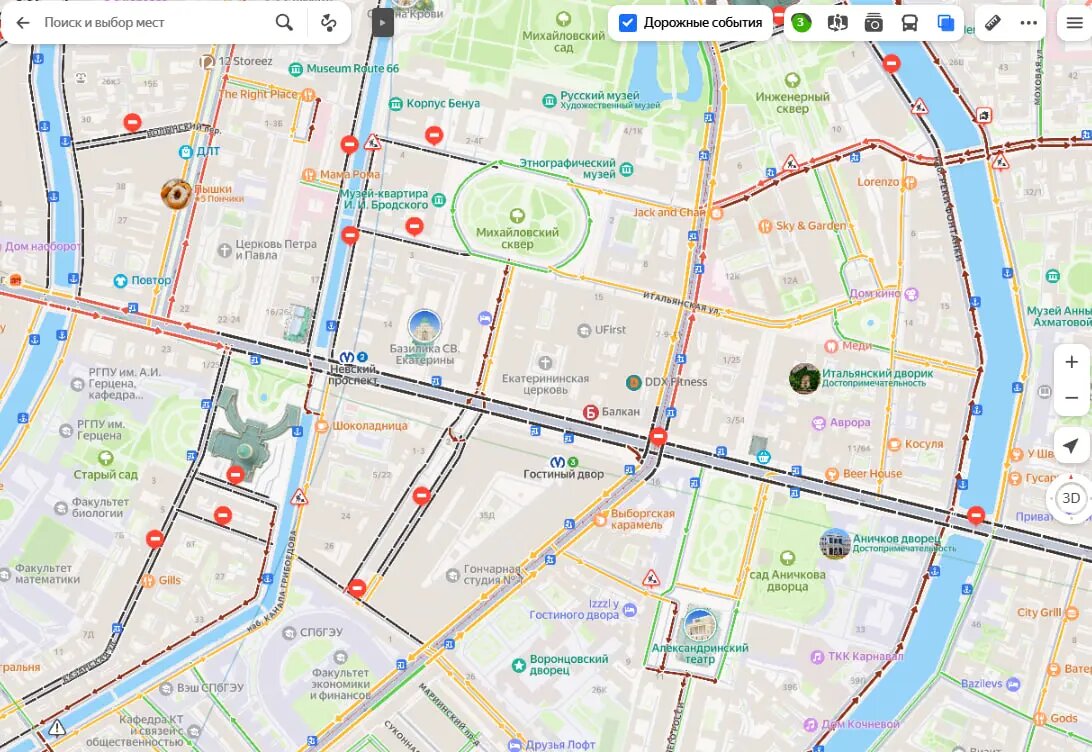1092x752 pixels.
Task: Go back with the left arrow
Action: (x=23, y=22)
